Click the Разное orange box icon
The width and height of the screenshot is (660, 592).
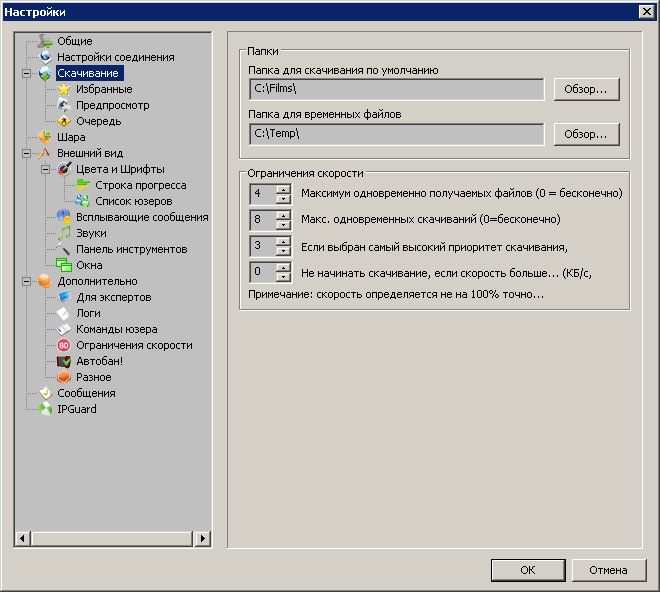pos(64,377)
